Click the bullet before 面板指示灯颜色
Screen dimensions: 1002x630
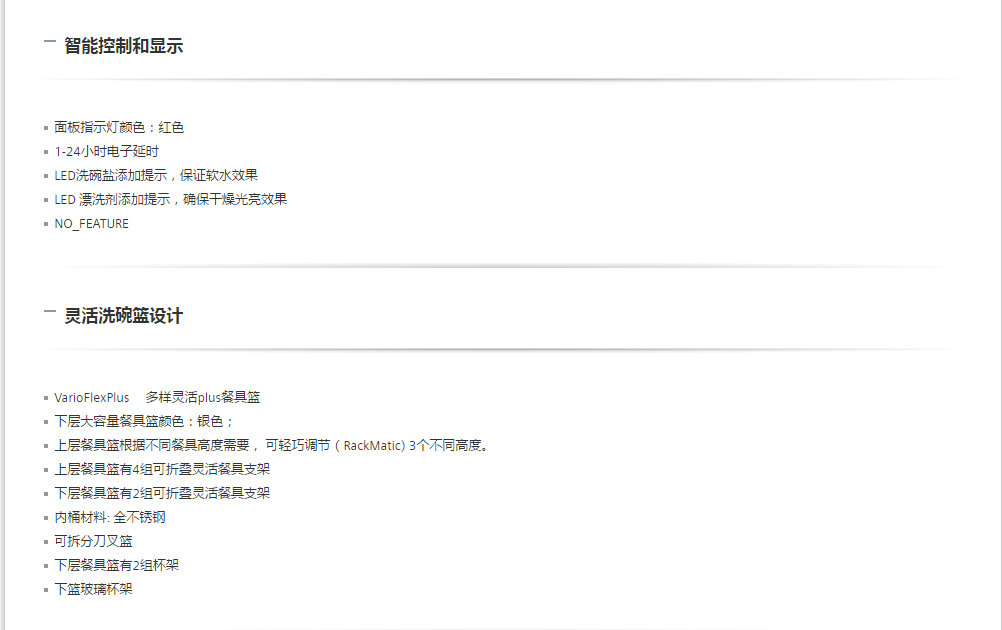coord(46,128)
